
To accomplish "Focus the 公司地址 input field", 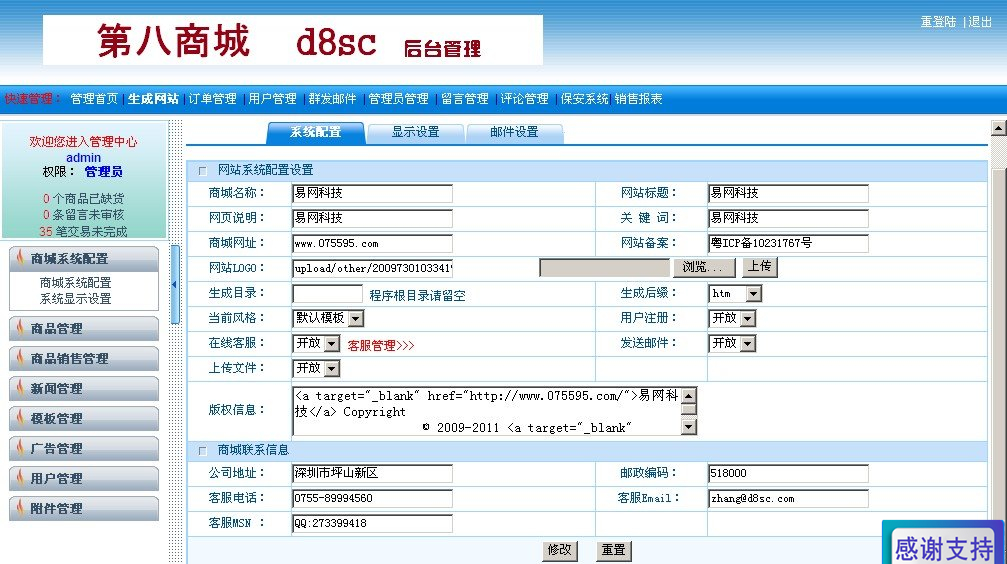I will (x=372, y=473).
